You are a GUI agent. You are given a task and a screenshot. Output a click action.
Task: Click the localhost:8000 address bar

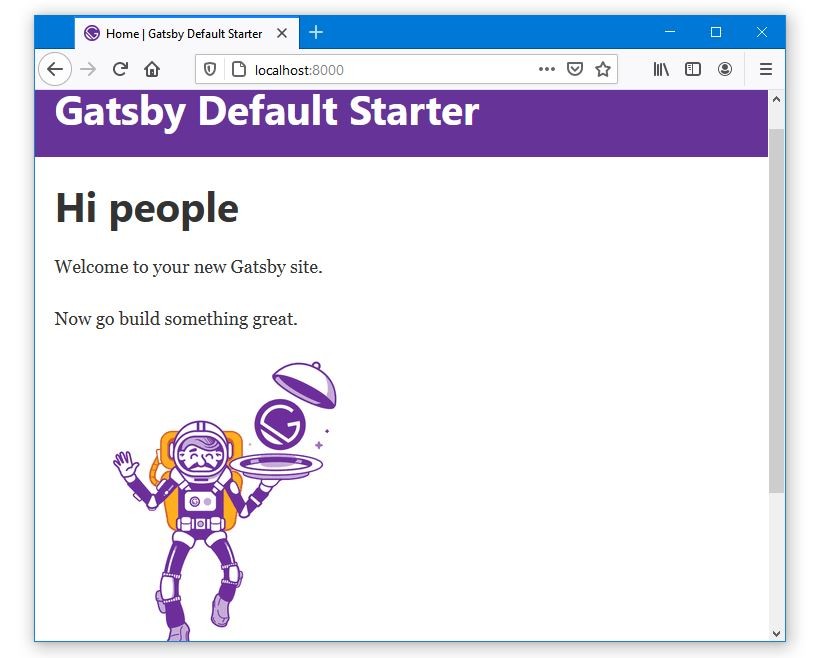click(x=406, y=69)
